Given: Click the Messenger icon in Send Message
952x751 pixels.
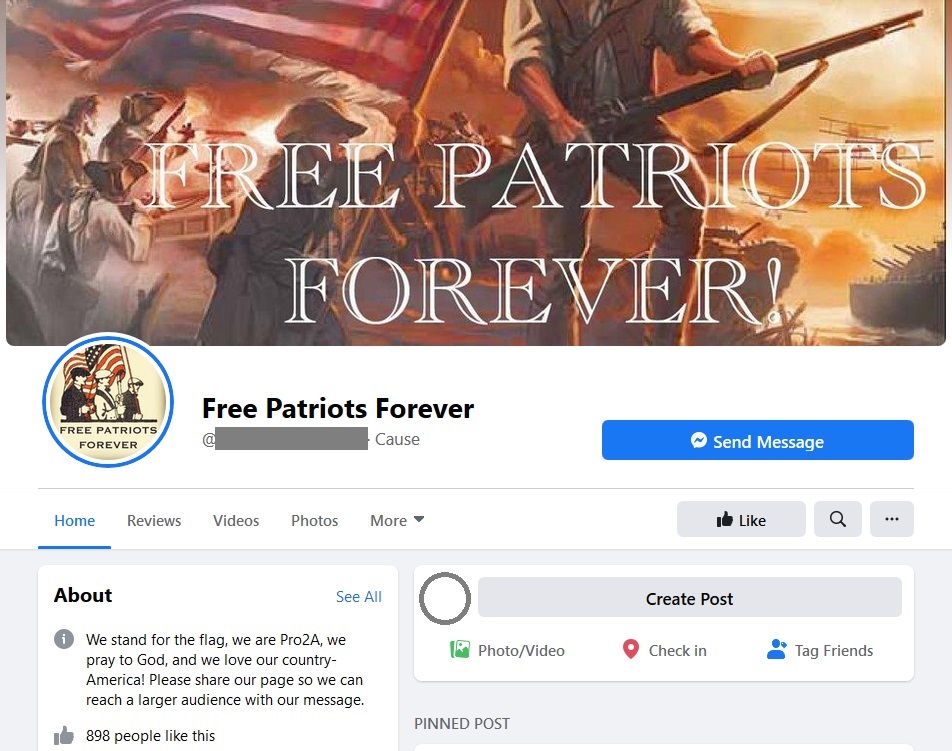Looking at the screenshot, I should pyautogui.click(x=699, y=440).
